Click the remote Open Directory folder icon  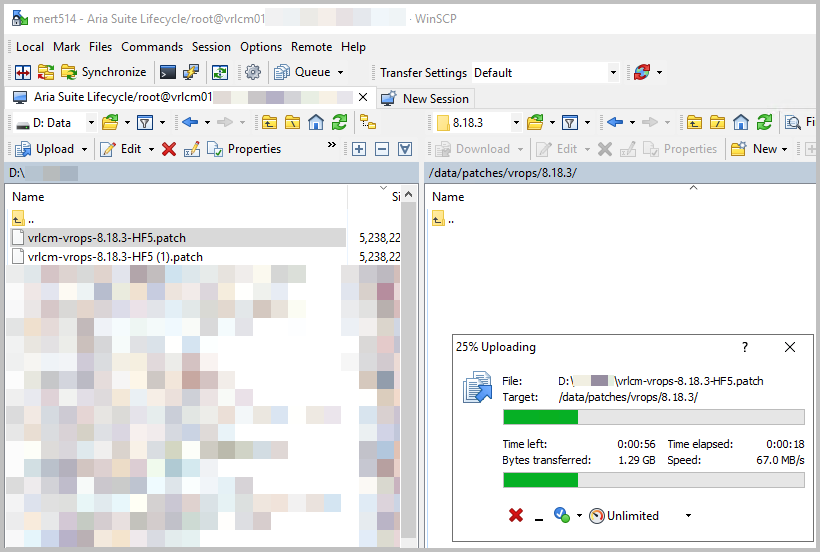[536, 123]
